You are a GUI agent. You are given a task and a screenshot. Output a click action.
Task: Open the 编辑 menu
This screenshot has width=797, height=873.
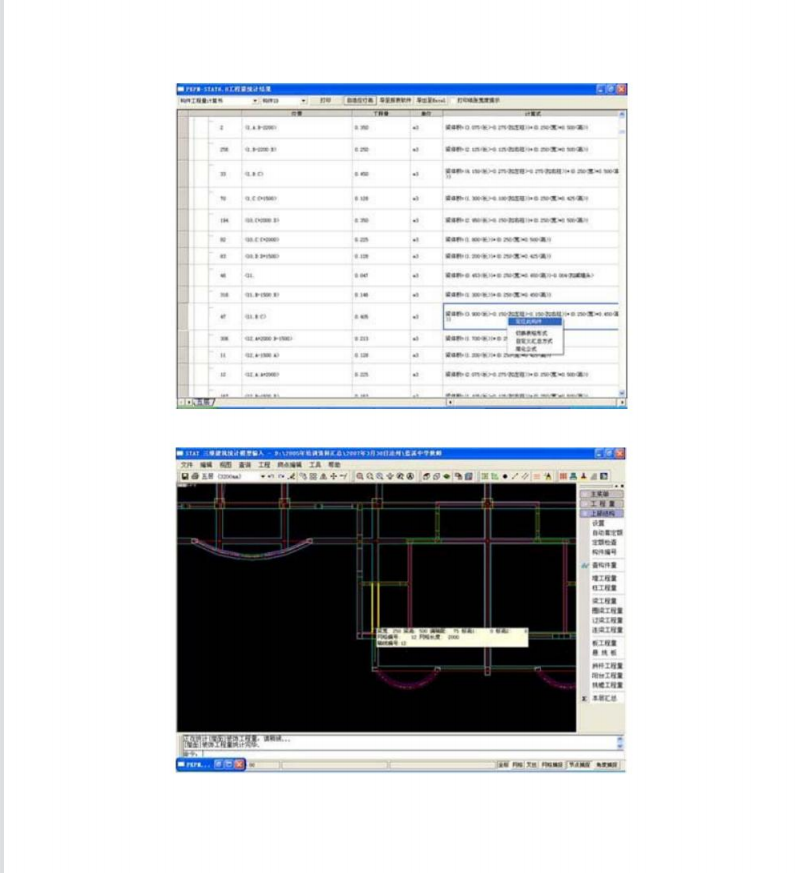coord(206,464)
